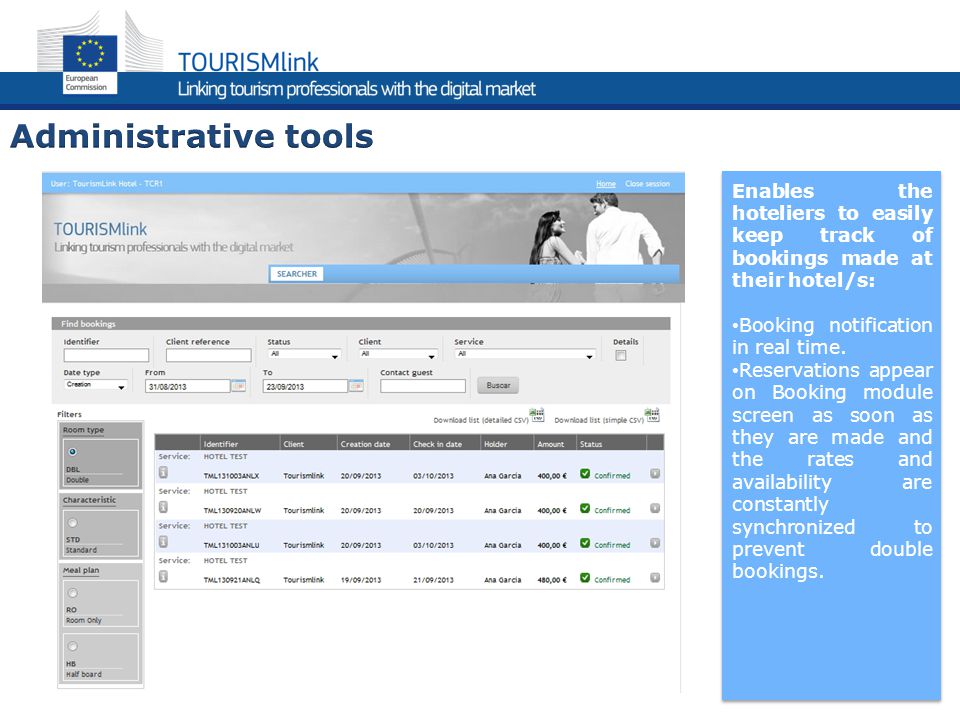Open calendar picker for From date
Screen dimensions: 960x720
tap(238, 386)
